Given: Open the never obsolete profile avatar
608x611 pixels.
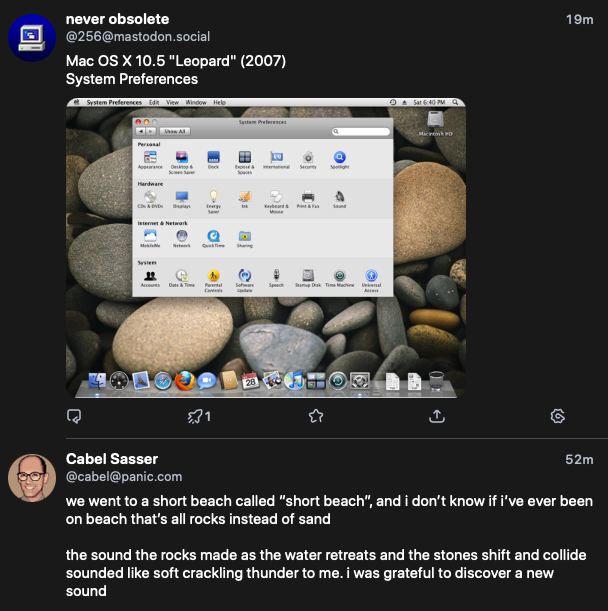Looking at the screenshot, I should pos(32,38).
